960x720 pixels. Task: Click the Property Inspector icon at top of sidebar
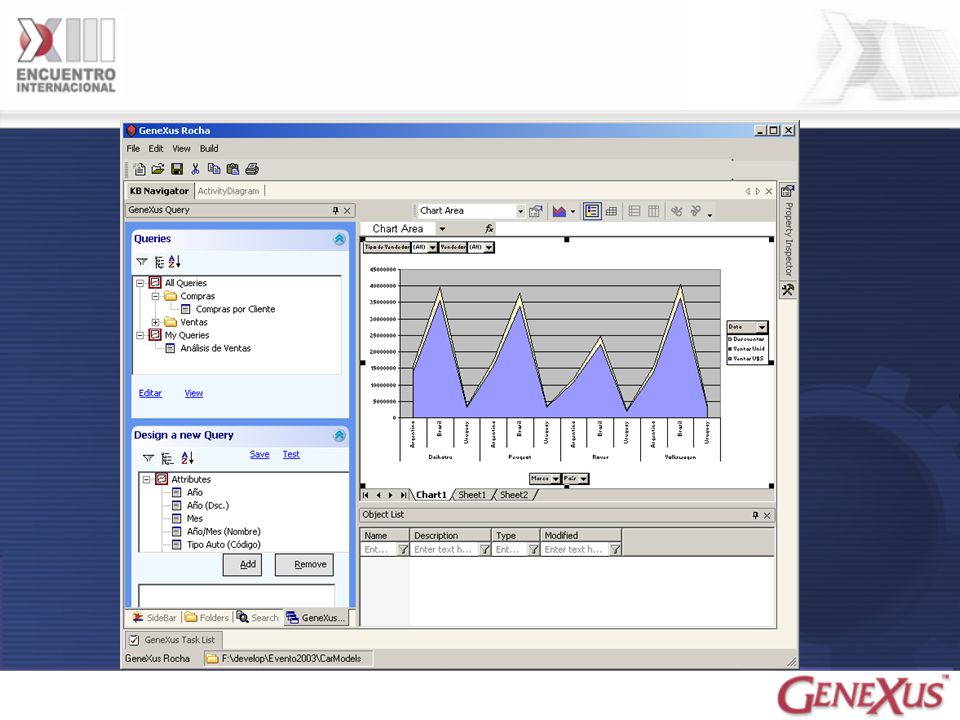(x=787, y=191)
